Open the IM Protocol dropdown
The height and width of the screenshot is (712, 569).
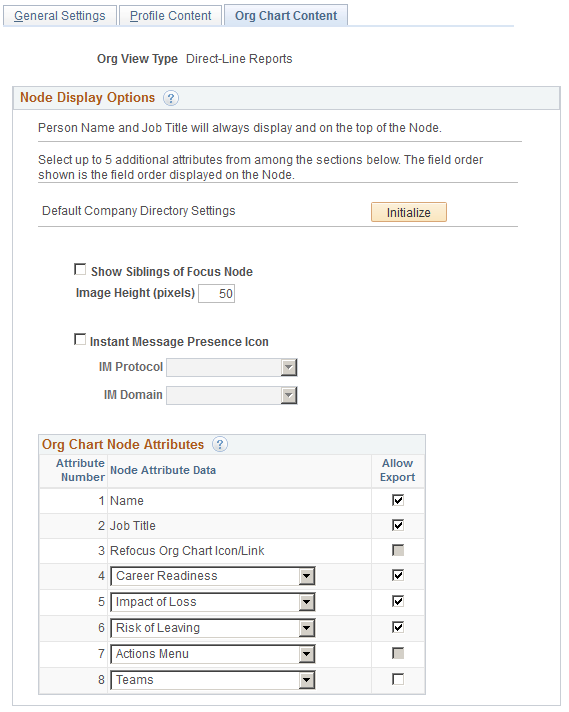pos(232,367)
